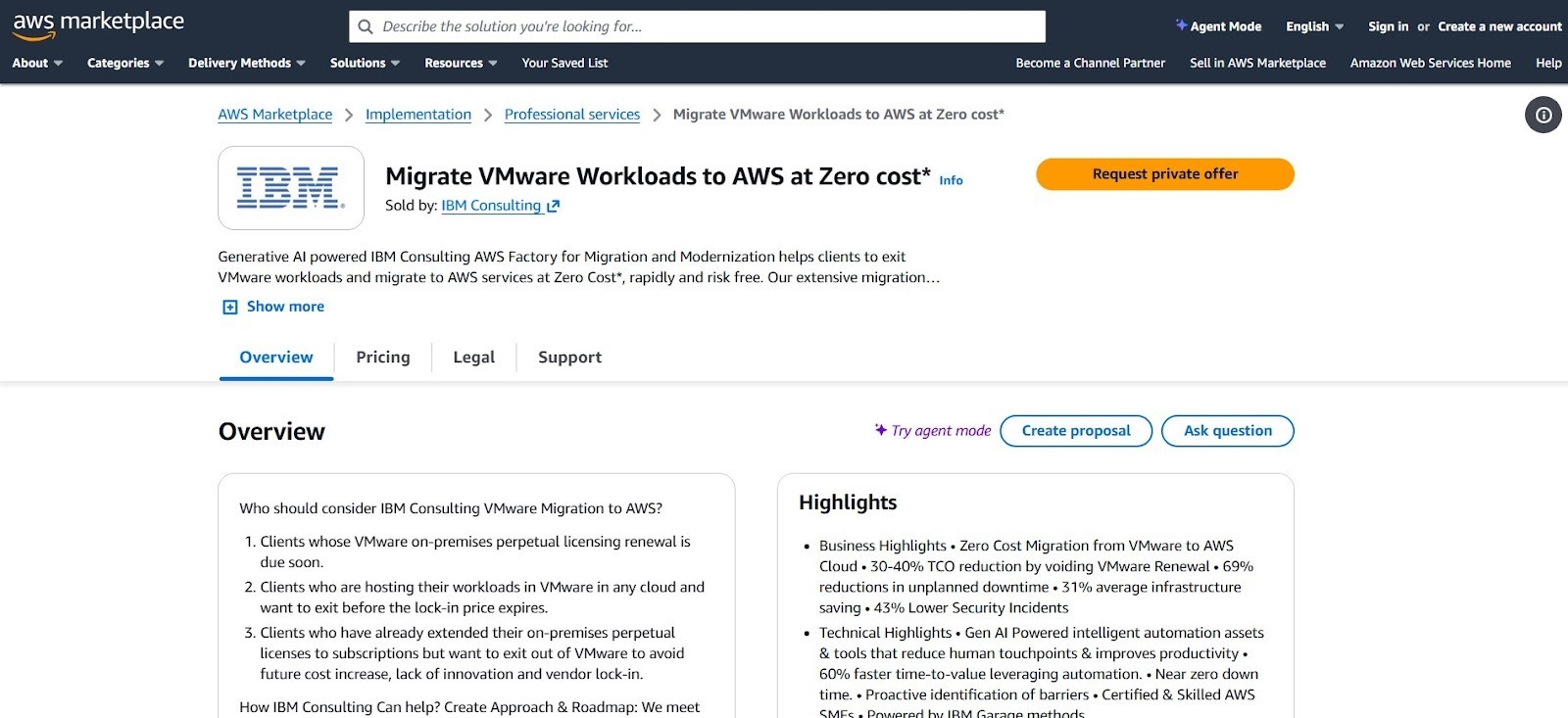Expand the Categories dropdown menu

click(125, 63)
